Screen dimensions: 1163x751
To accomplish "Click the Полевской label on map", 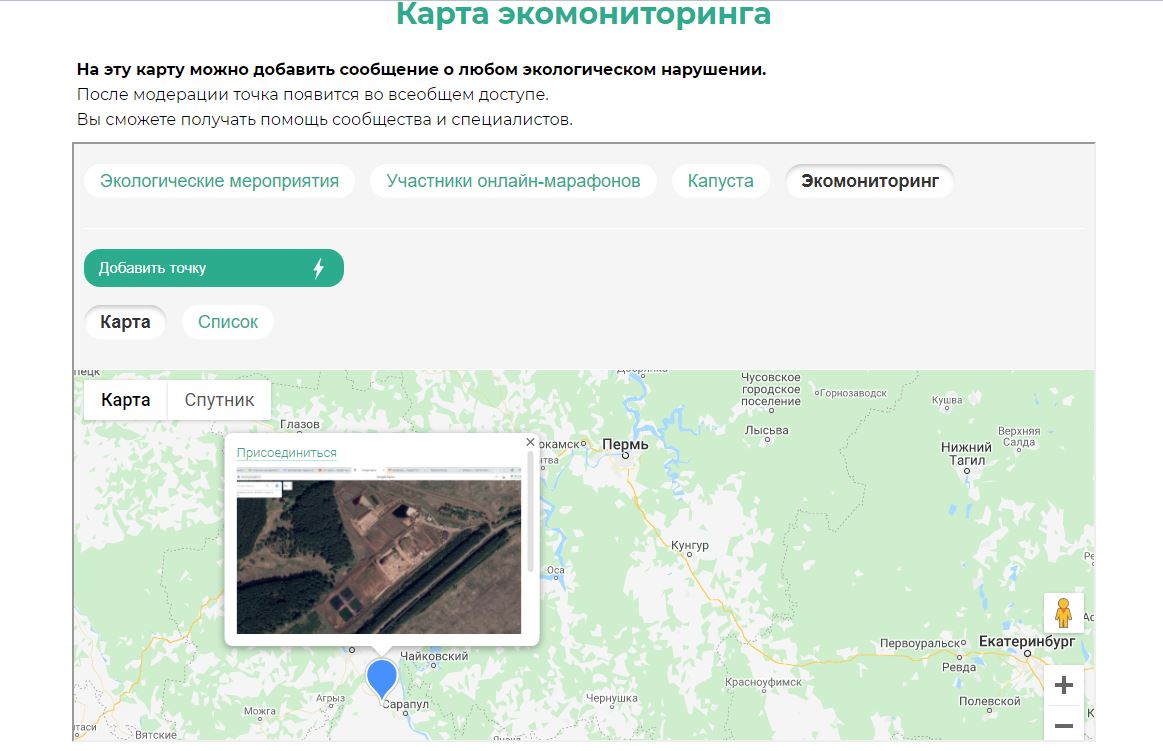I will pyautogui.click(x=989, y=701).
